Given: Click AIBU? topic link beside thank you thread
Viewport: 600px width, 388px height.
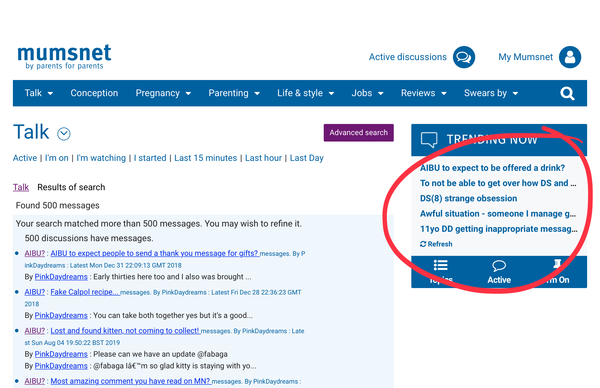Looking at the screenshot, I should (x=34, y=253).
